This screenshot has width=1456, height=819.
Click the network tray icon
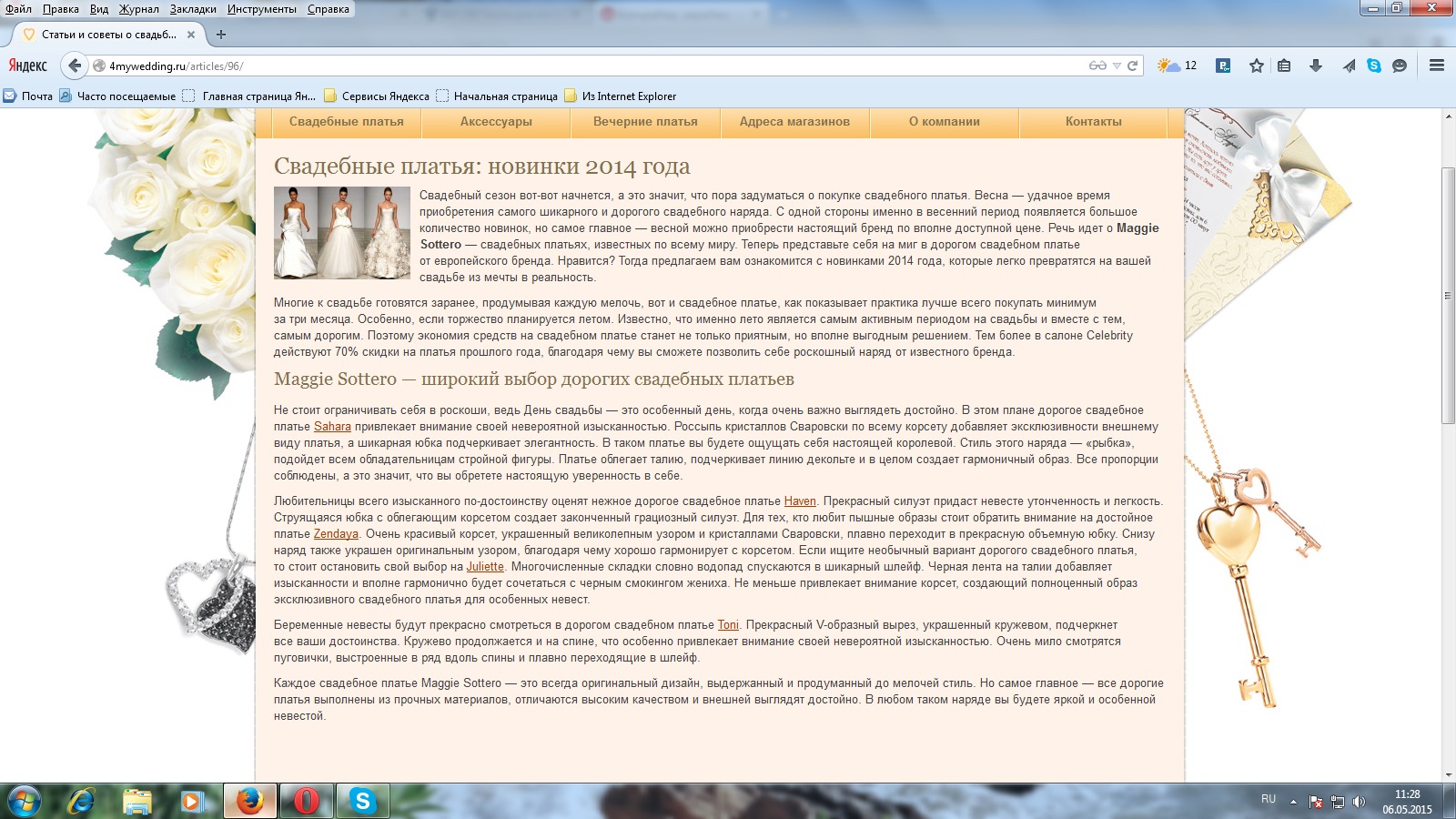(1338, 802)
